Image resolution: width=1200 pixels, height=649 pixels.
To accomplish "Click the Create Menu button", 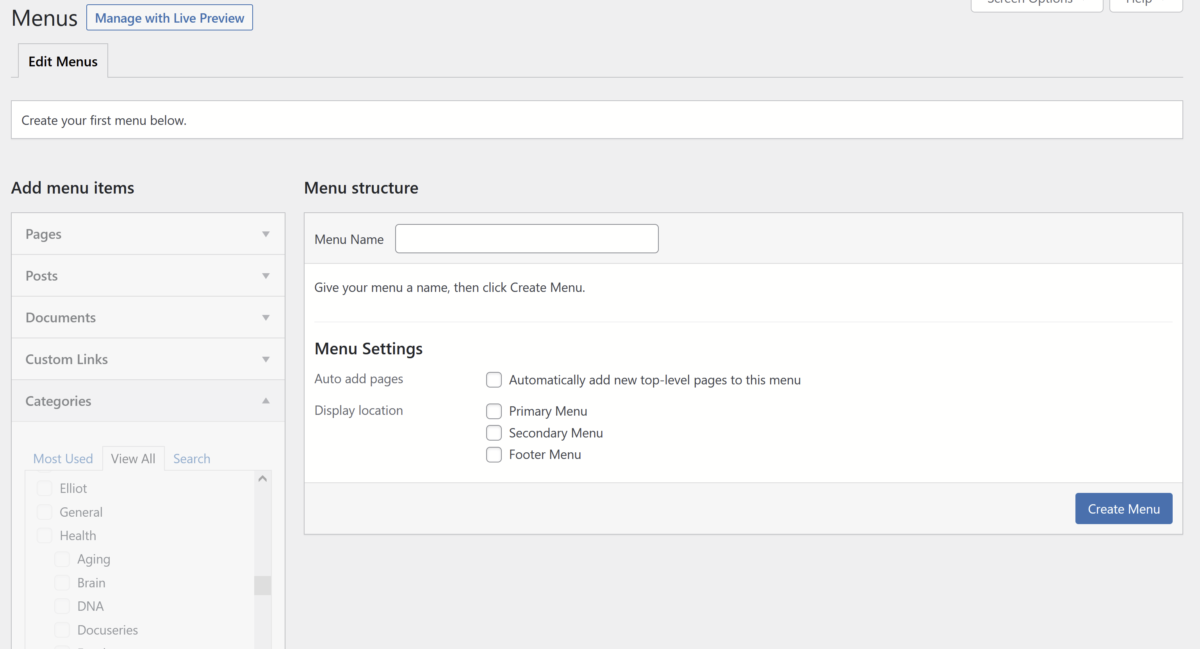I will click(1123, 508).
